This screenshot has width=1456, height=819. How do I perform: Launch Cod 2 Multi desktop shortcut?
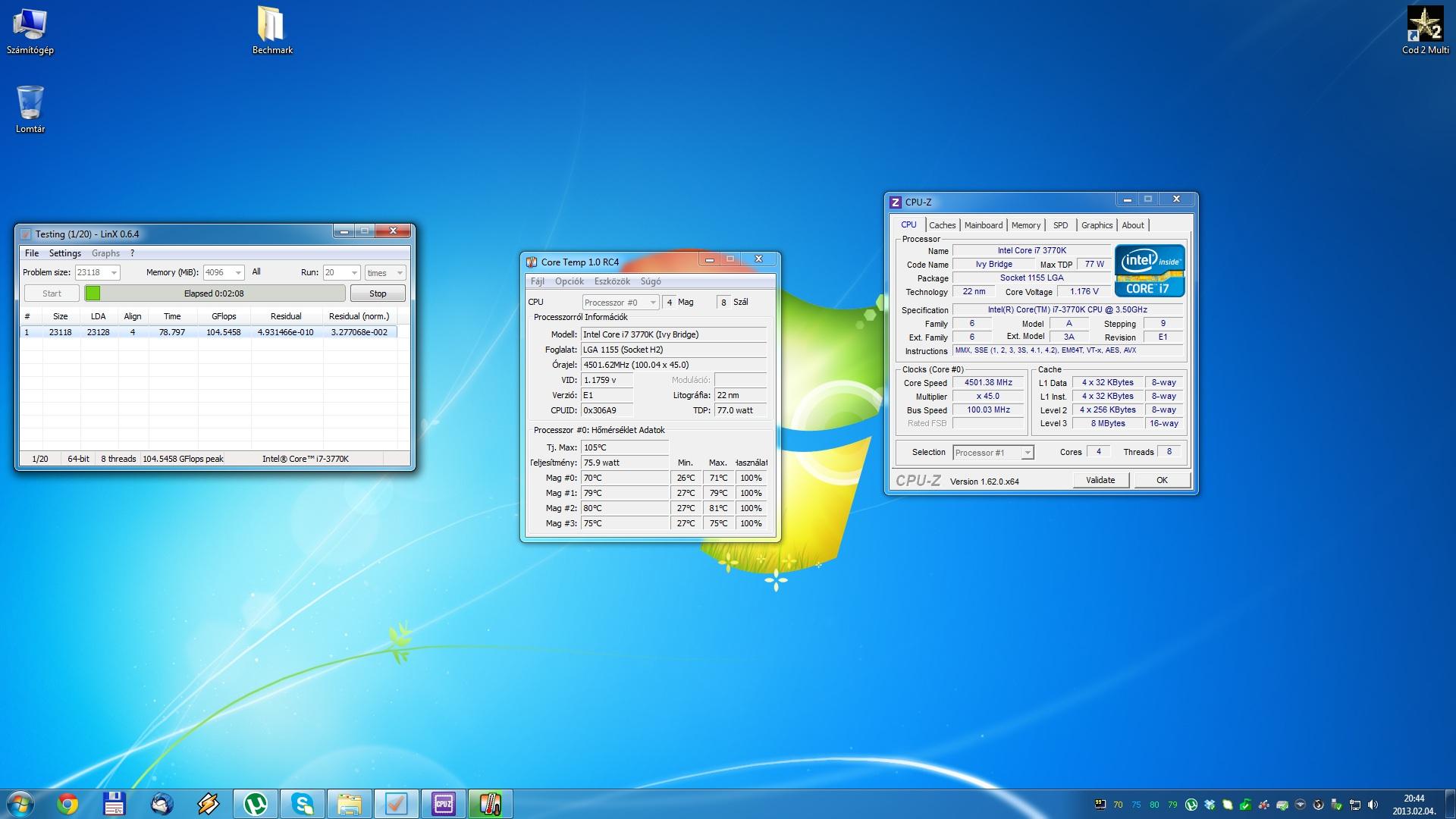pos(1426,32)
